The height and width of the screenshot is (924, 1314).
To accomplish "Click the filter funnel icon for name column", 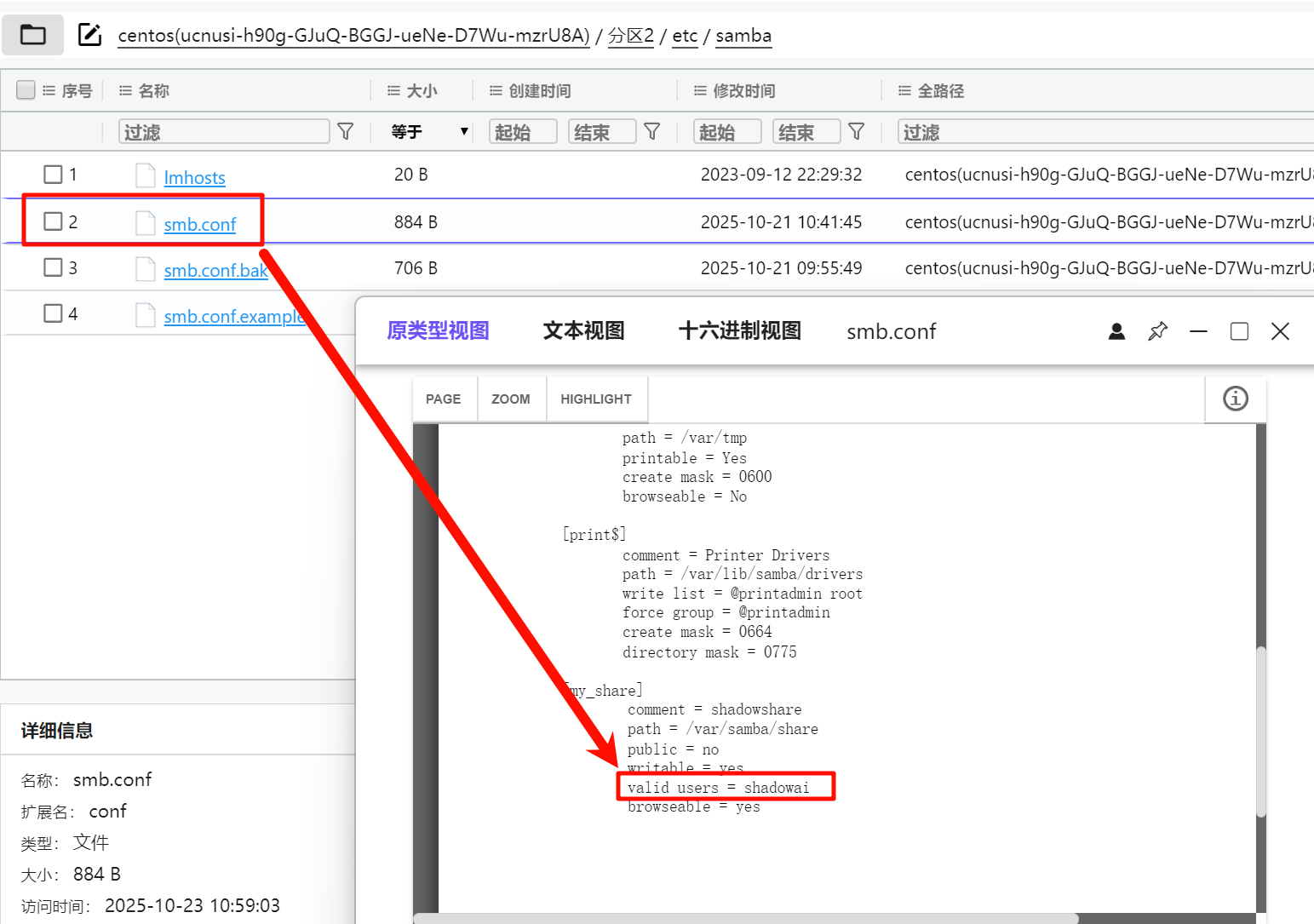I will (x=346, y=131).
